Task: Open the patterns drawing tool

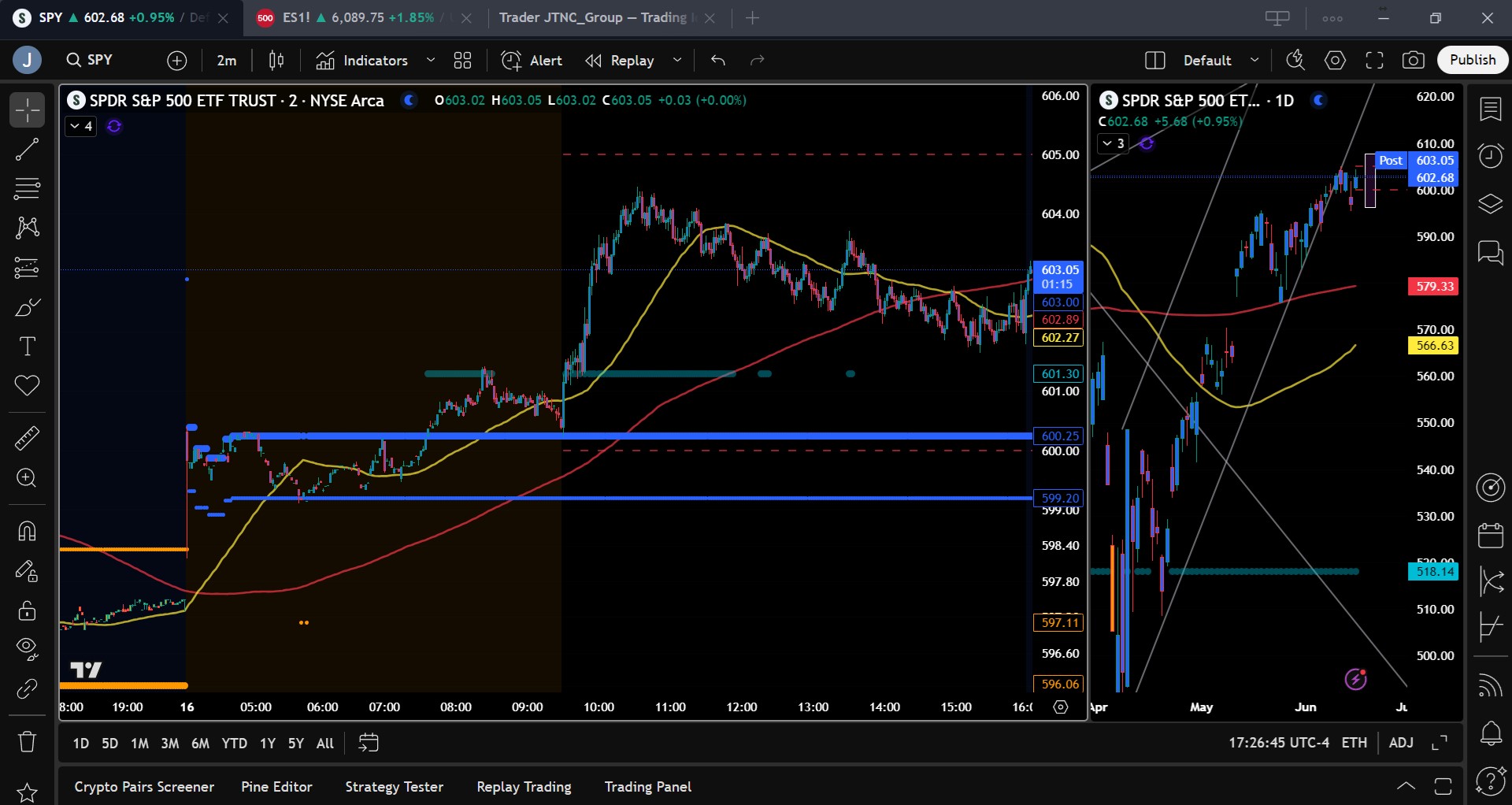Action: 27,228
